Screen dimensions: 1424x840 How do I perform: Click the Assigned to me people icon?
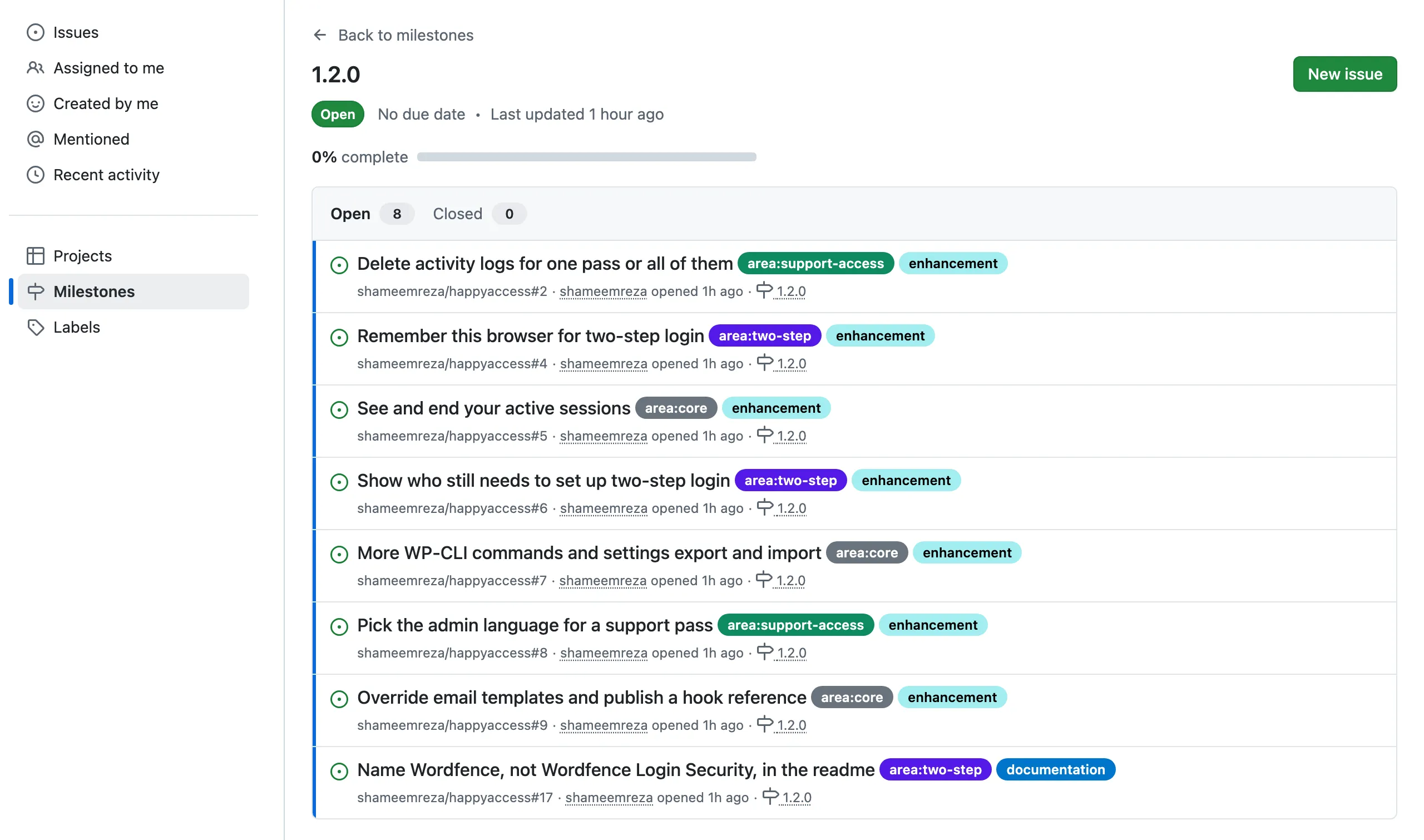point(35,68)
